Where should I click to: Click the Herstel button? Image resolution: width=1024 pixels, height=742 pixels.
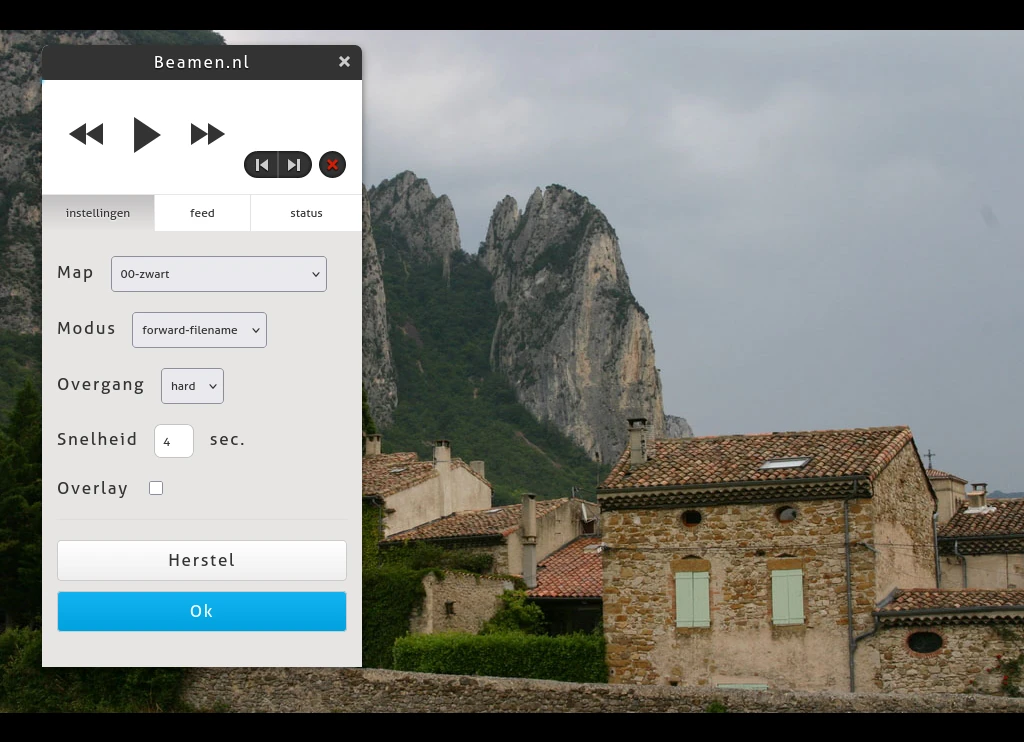tap(202, 560)
